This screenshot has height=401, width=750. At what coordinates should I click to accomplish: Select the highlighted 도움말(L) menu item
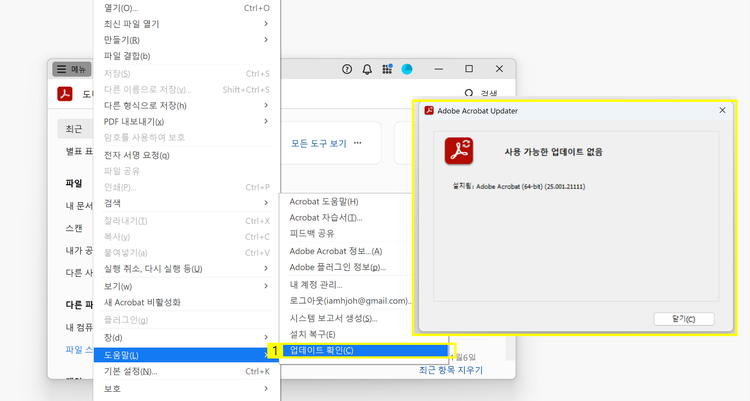click(187, 355)
